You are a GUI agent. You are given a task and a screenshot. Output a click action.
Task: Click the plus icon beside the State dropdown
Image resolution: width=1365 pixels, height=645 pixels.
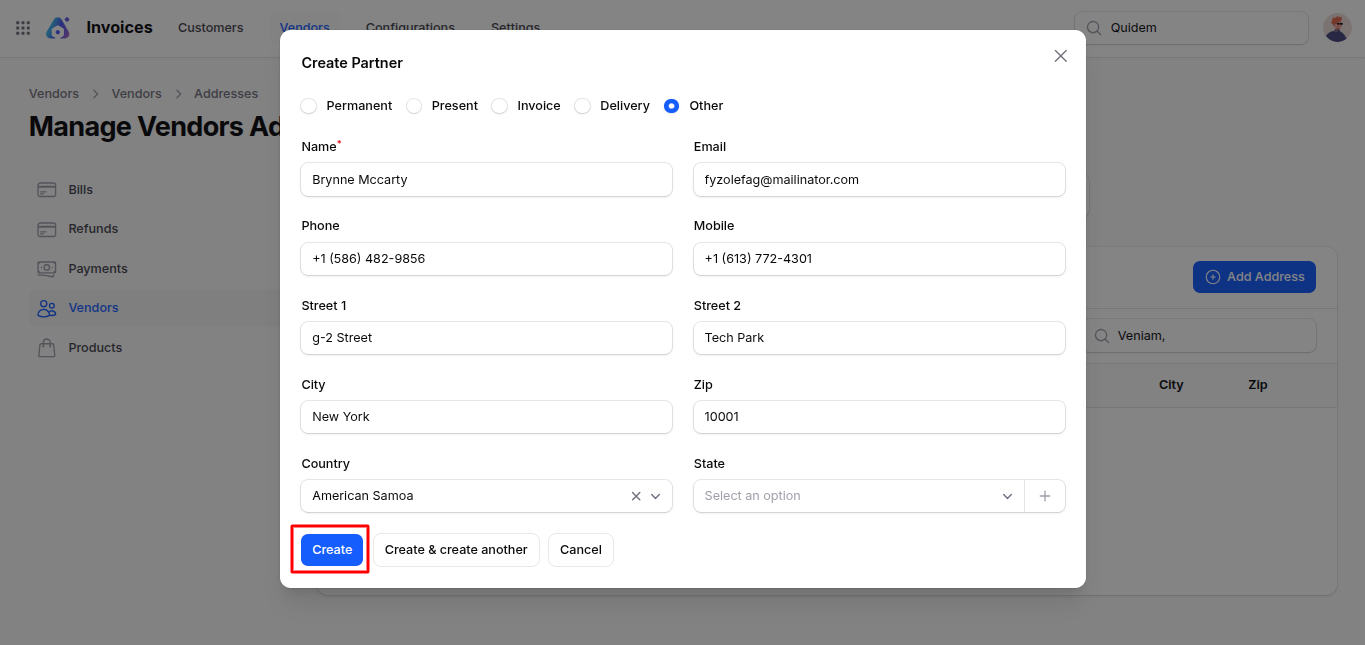(x=1045, y=495)
